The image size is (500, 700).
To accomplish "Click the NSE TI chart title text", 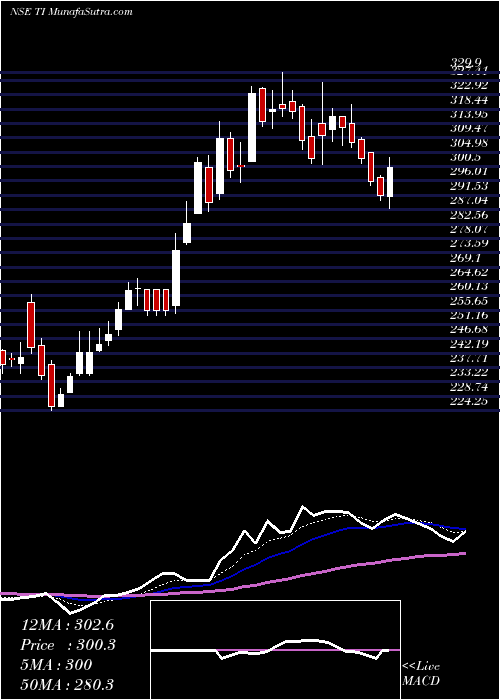I will click(x=71, y=12).
